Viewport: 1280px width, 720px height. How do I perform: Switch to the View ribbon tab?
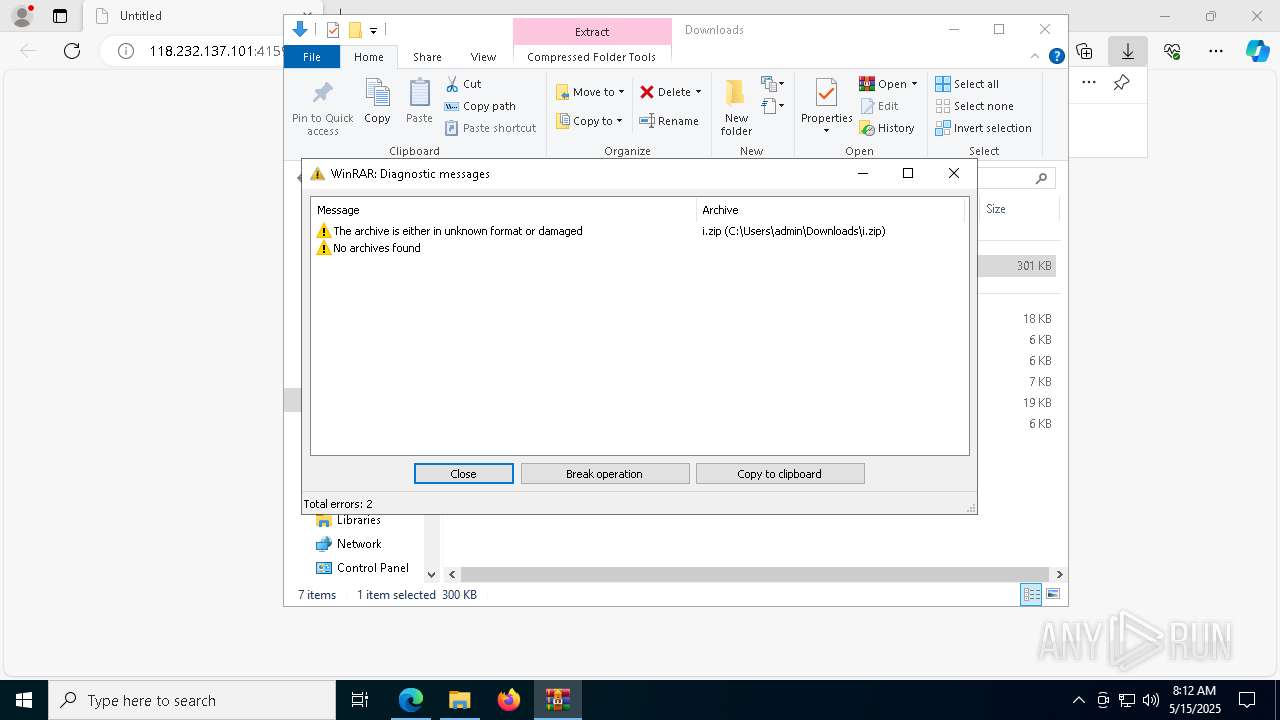[x=483, y=57]
